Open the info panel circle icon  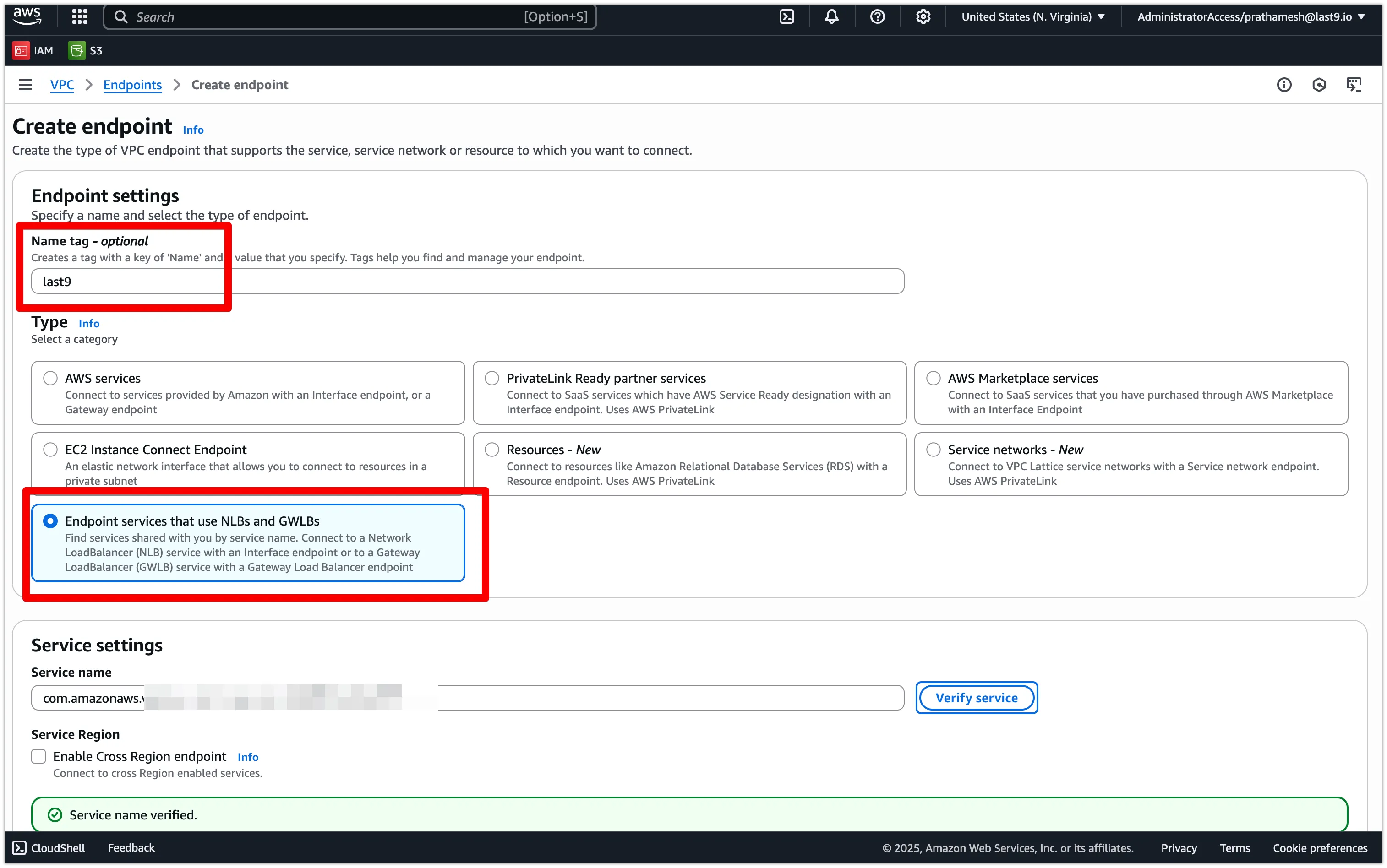coord(1283,85)
